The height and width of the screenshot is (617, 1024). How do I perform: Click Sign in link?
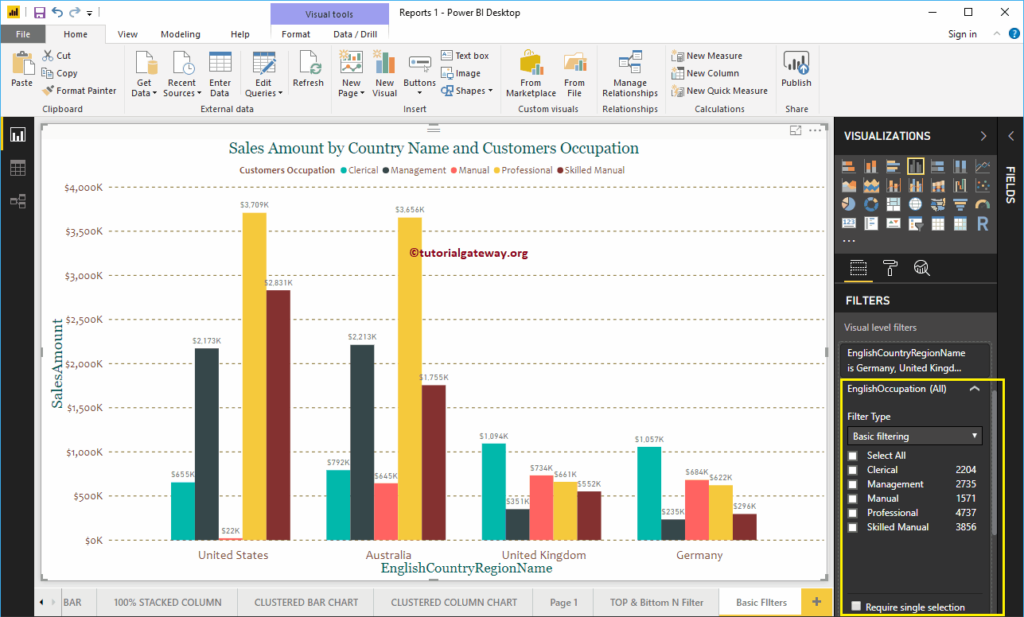click(962, 34)
